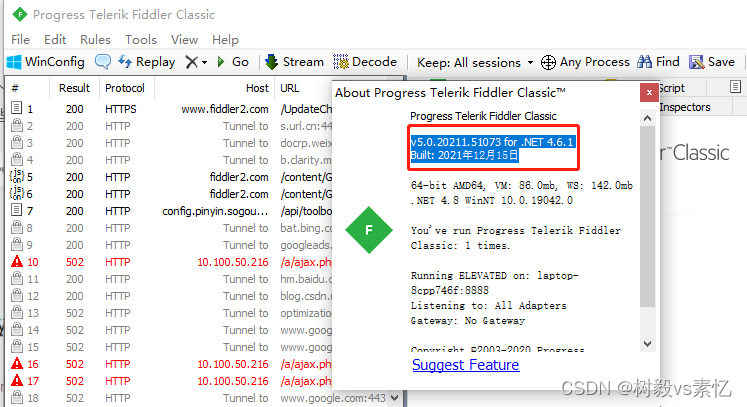Click the red warning icon of session 17
This screenshot has height=407, width=747.
pyautogui.click(x=17, y=380)
